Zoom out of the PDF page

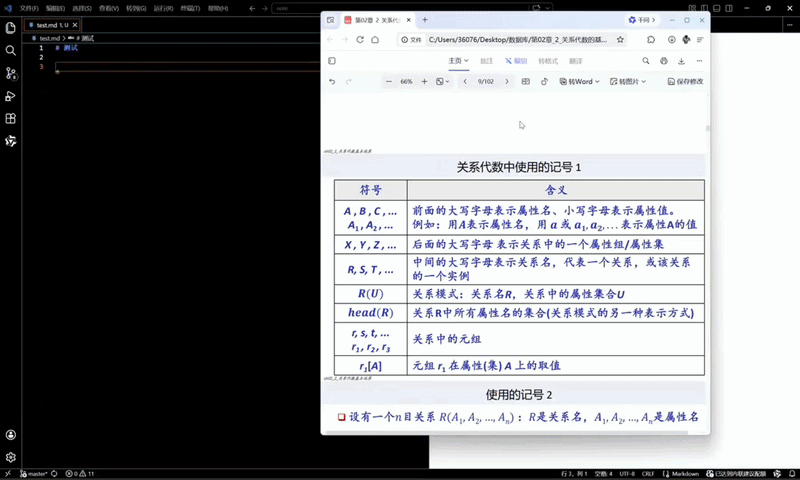(x=389, y=82)
